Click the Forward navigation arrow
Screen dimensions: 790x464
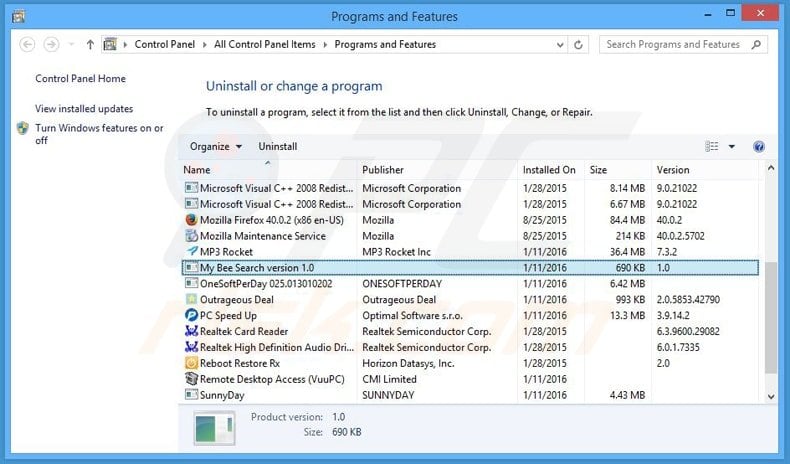pyautogui.click(x=51, y=44)
